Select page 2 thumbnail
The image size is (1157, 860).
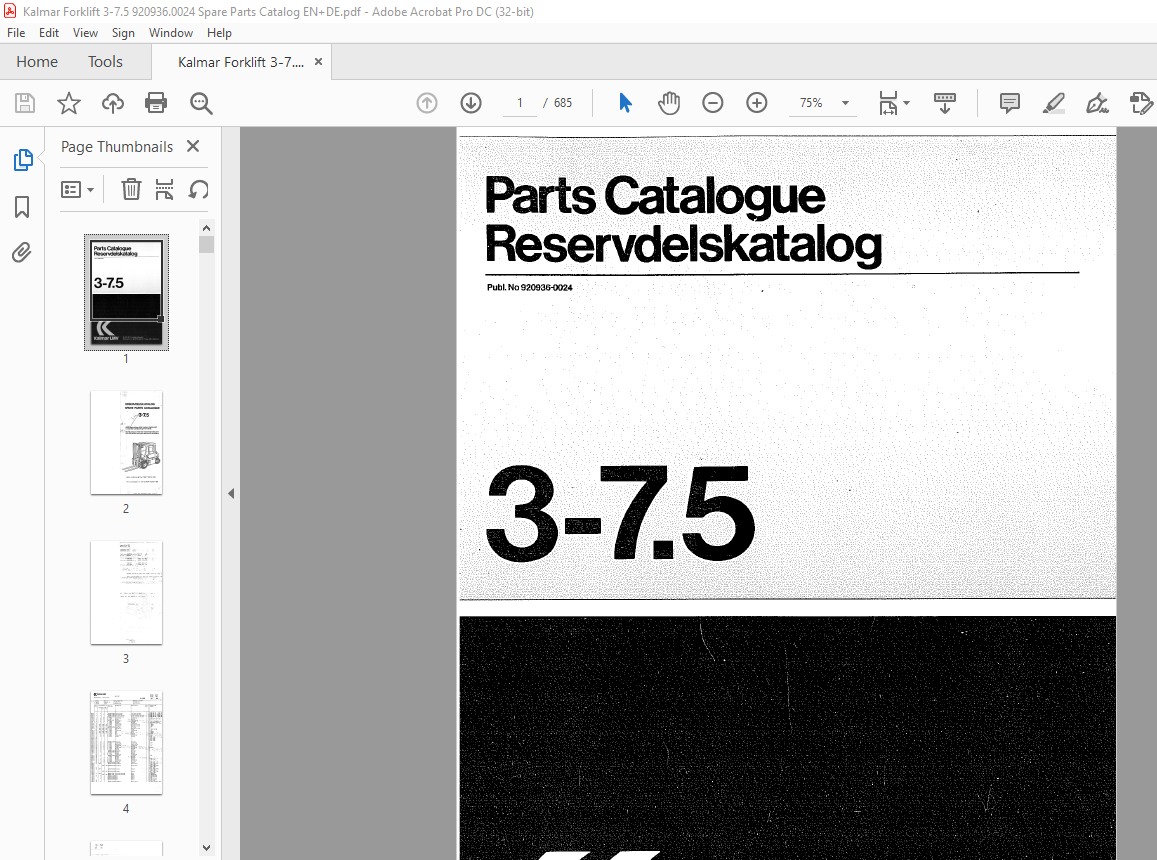(126, 442)
